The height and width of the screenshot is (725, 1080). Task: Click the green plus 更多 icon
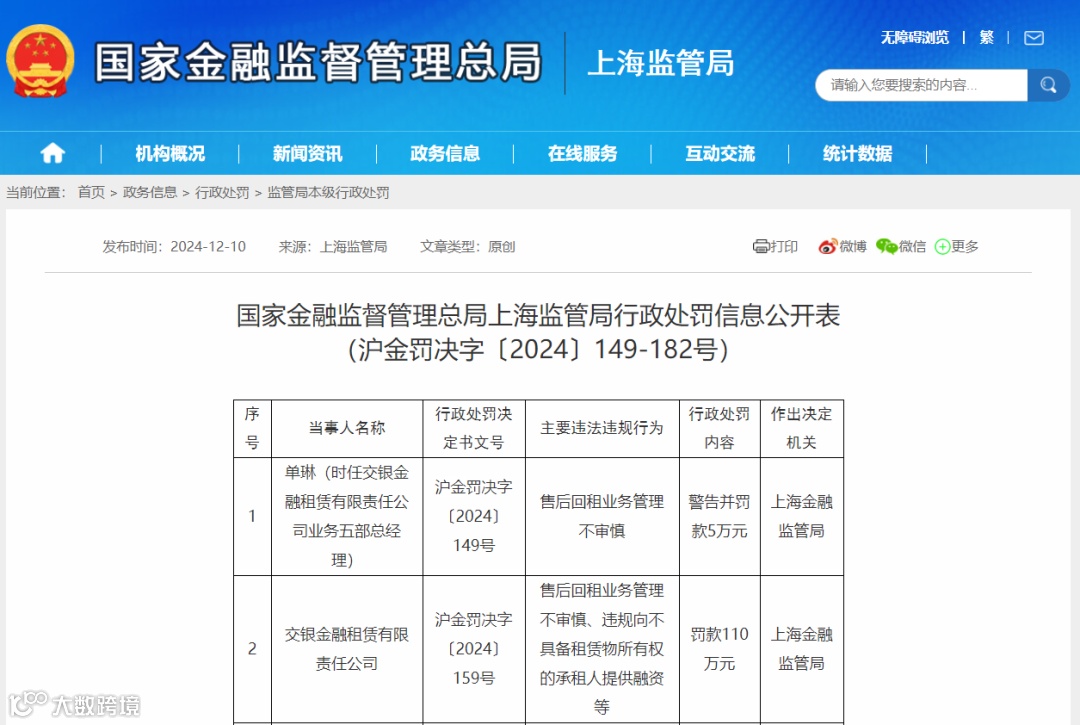click(x=942, y=246)
